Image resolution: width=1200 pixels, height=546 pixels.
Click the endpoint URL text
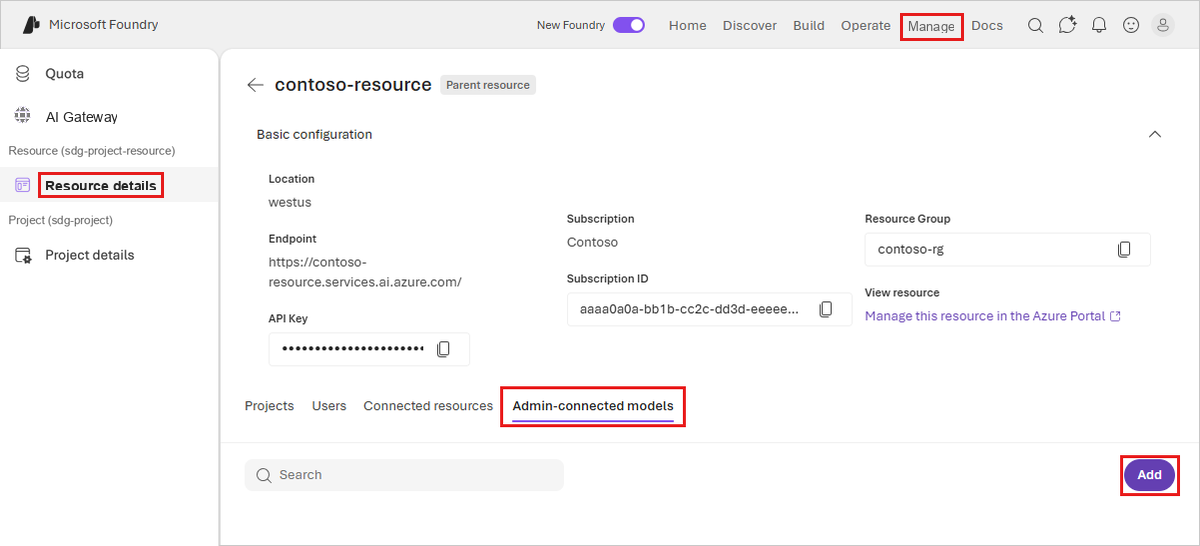click(x=365, y=272)
